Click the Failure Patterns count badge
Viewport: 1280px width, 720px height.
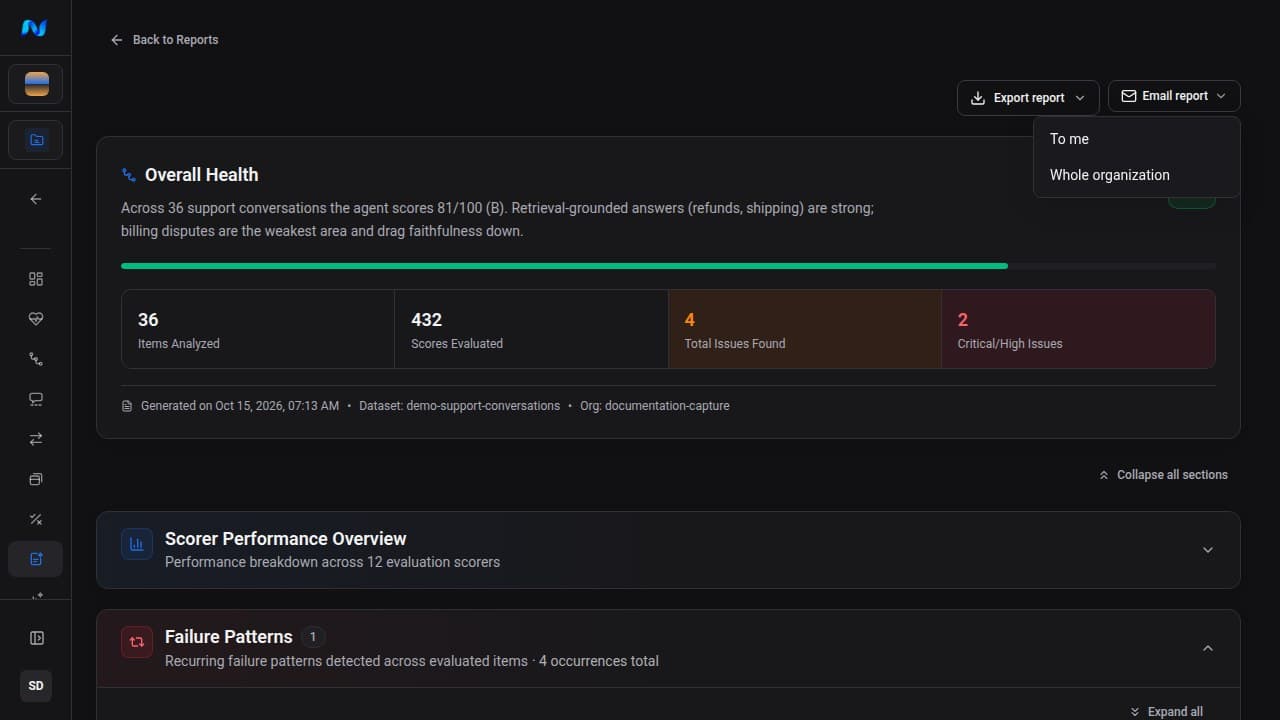[313, 637]
